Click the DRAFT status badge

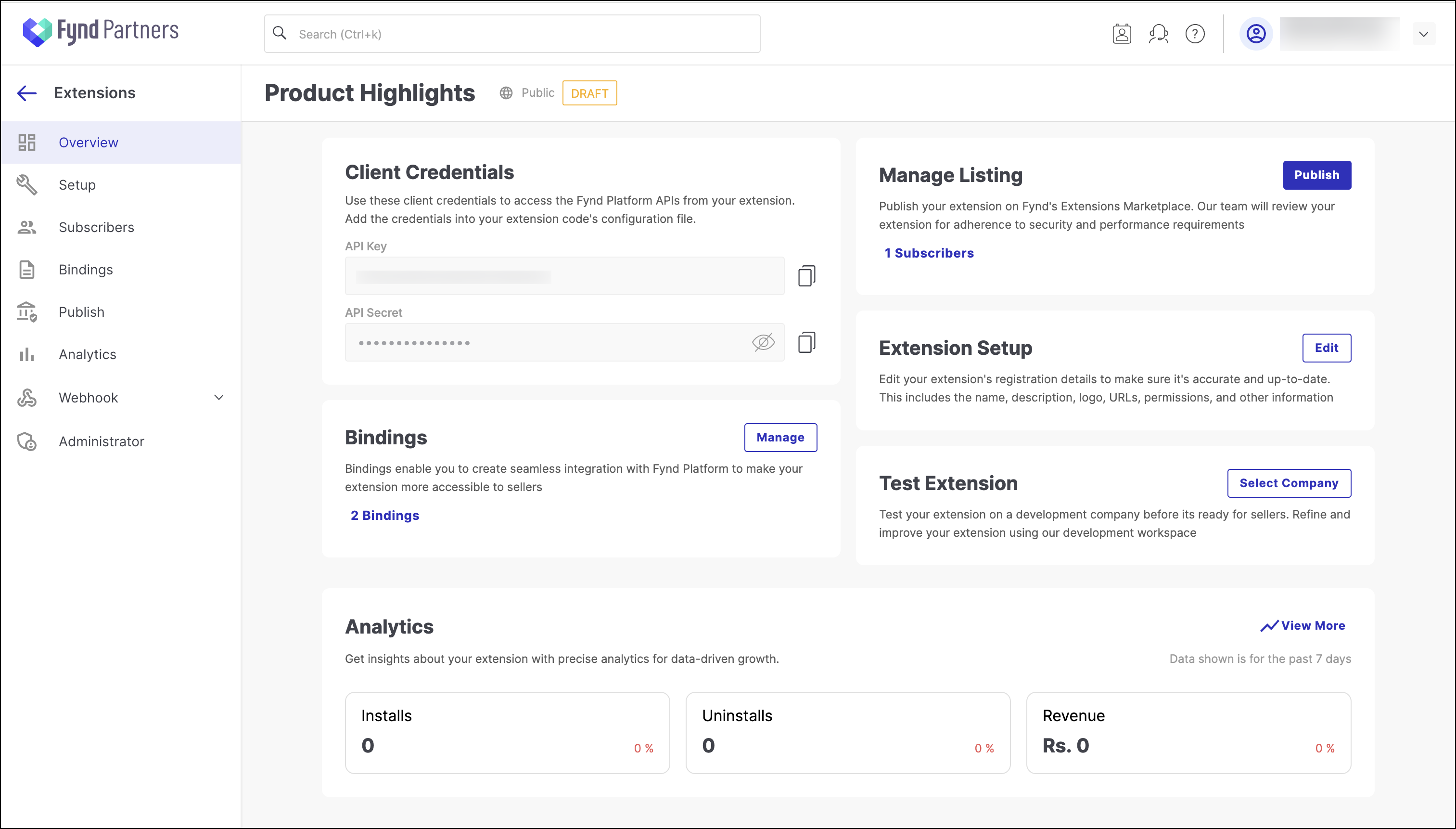(589, 93)
